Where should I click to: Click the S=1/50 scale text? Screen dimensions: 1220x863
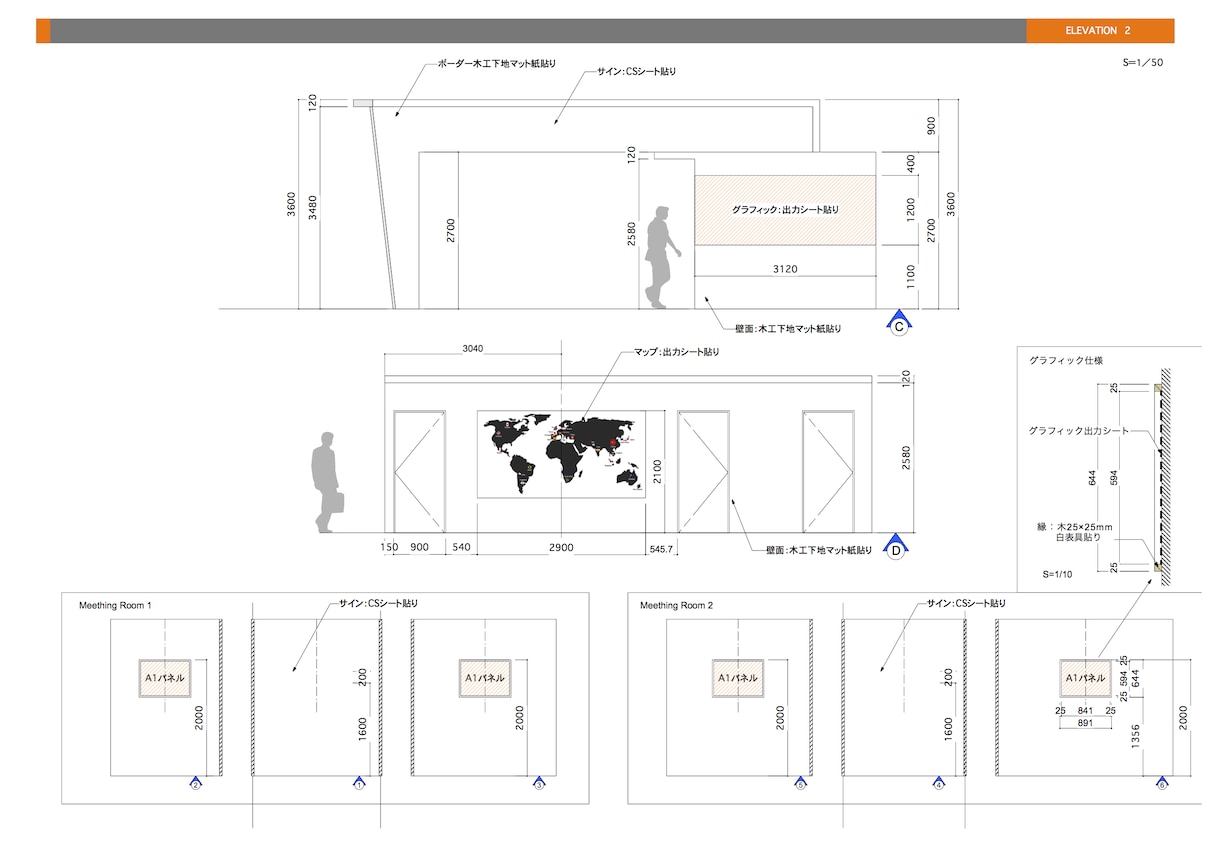[x=1143, y=62]
